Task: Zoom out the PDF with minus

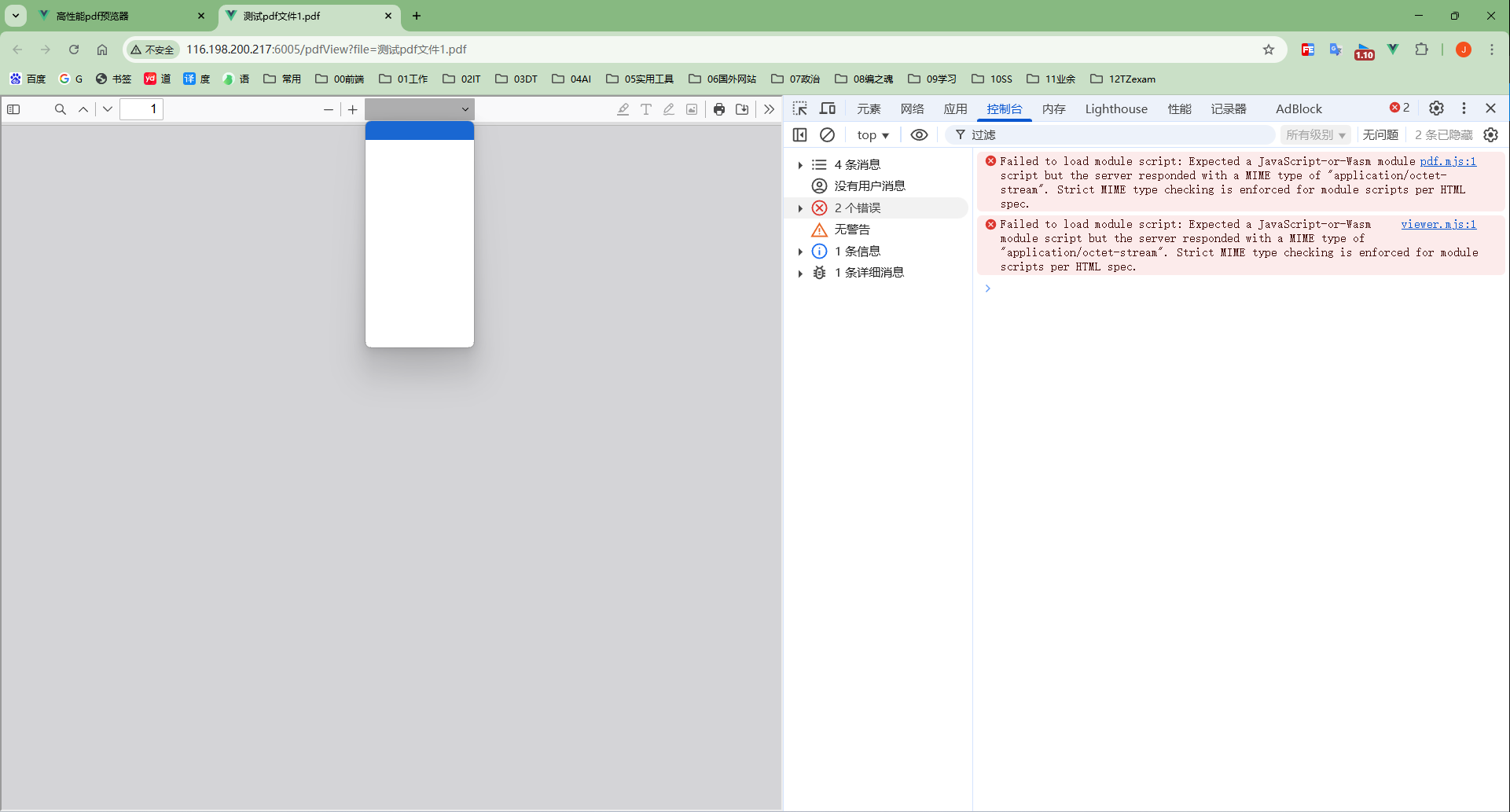Action: (329, 109)
